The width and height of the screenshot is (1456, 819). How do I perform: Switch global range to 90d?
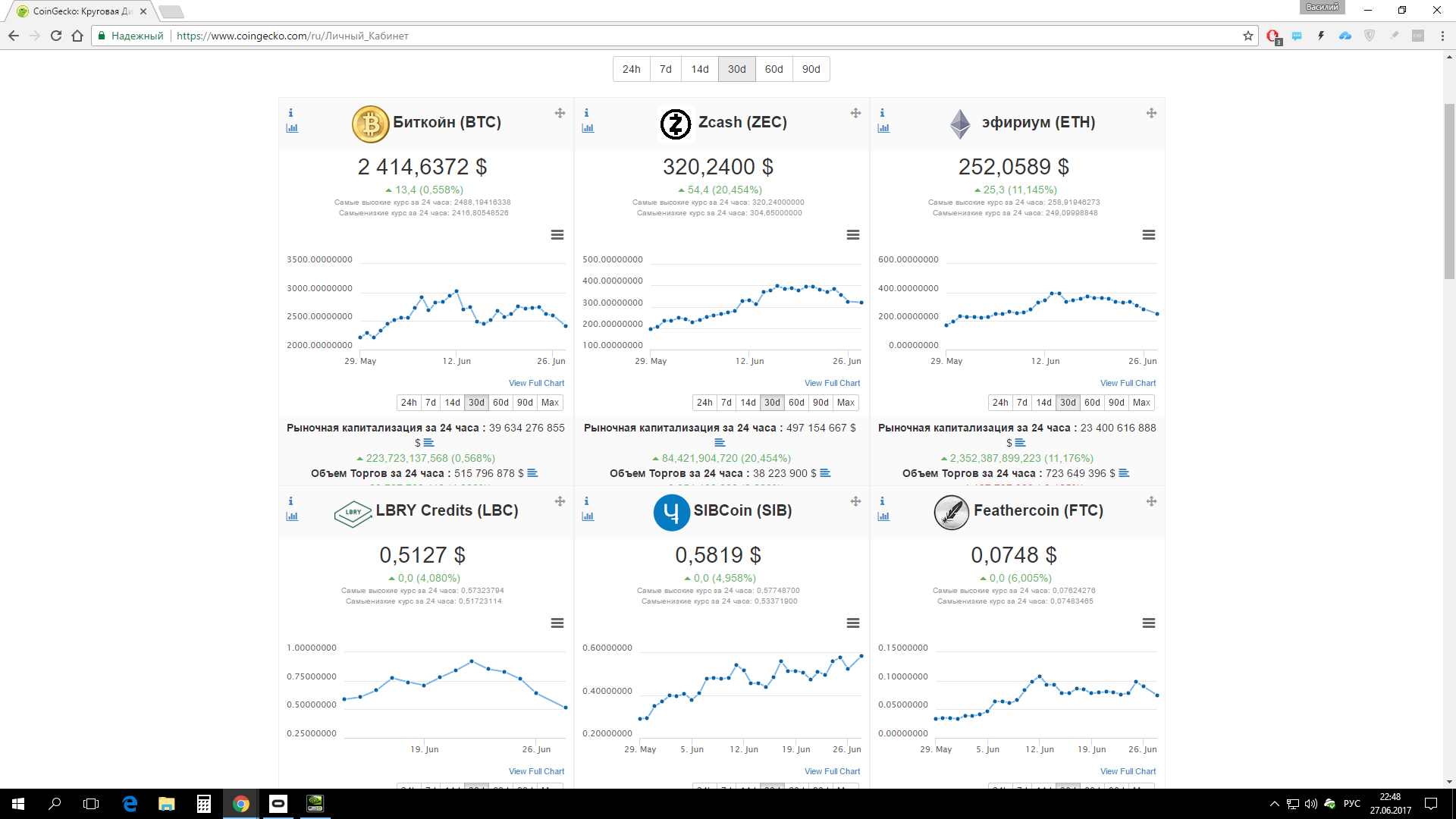[x=811, y=69]
